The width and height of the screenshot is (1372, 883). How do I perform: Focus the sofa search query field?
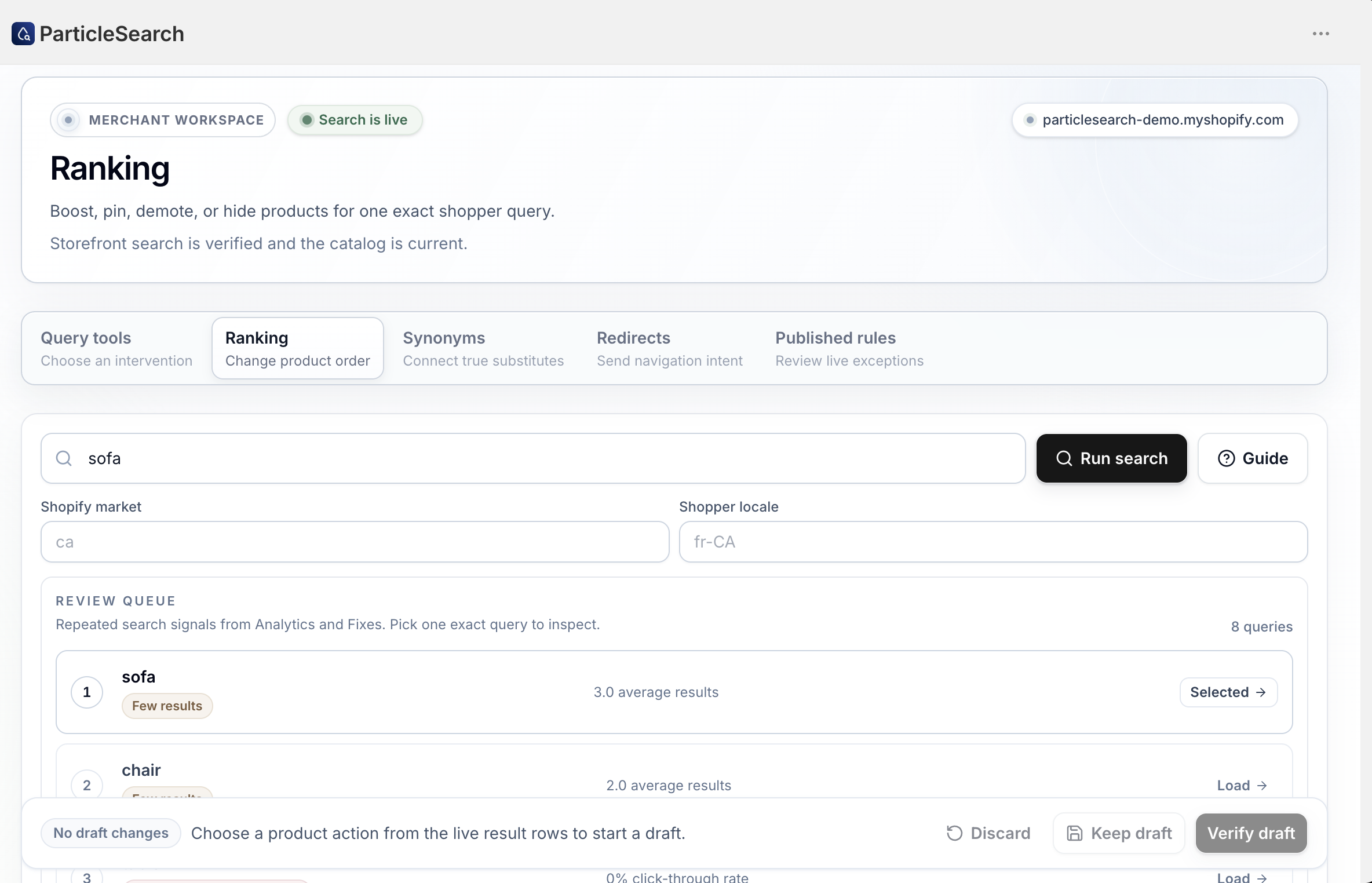533,458
